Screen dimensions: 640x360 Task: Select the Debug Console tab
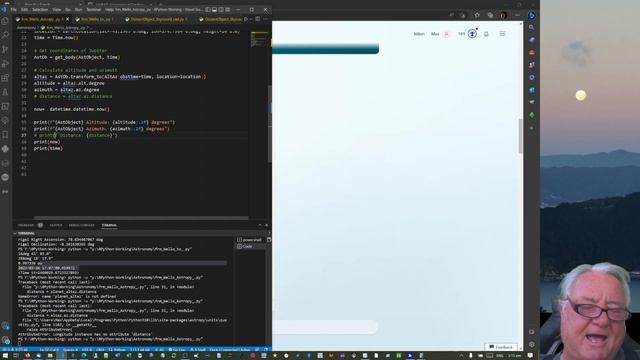point(82,225)
